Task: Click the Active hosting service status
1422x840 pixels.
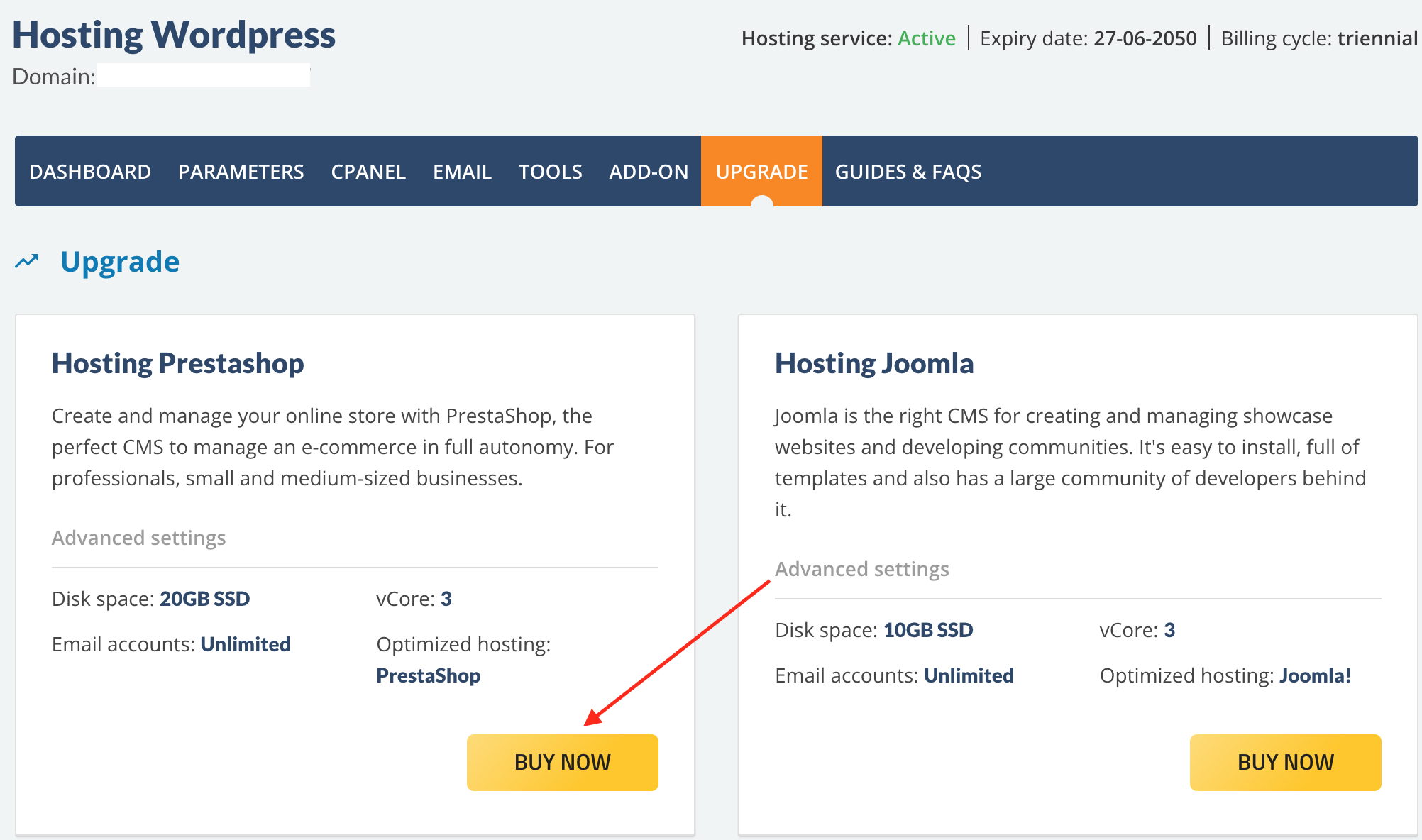Action: pyautogui.click(x=927, y=38)
